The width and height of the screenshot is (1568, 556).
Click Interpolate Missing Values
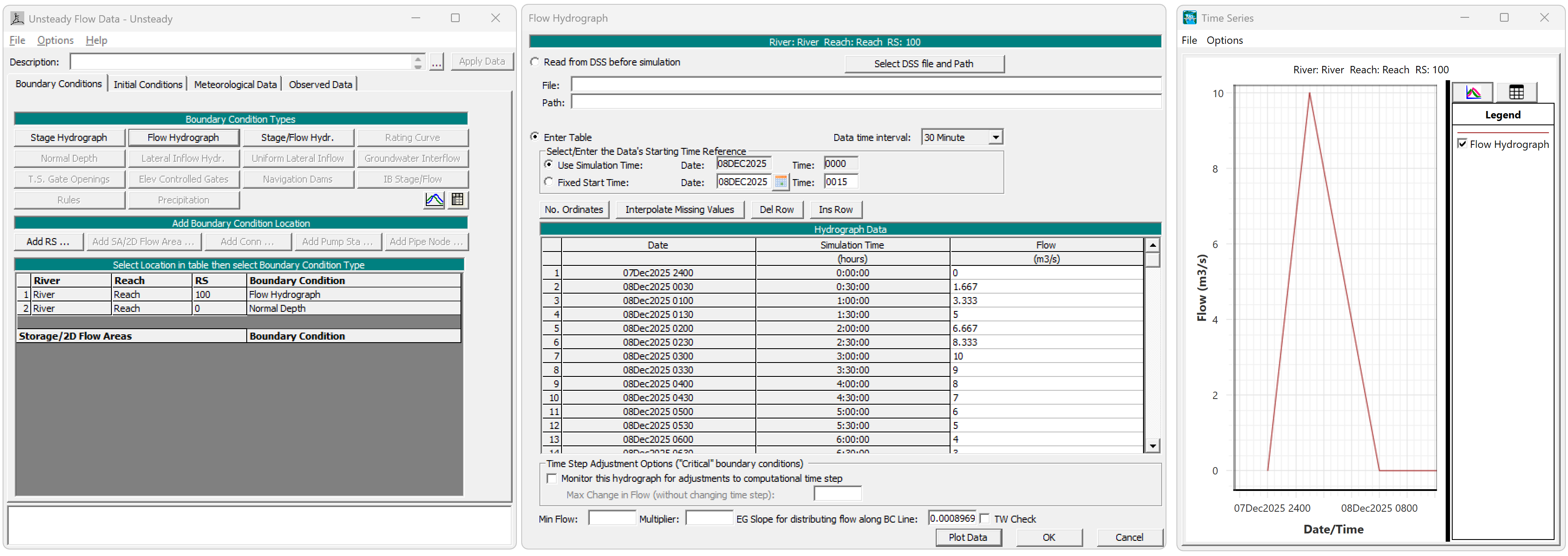coord(679,209)
